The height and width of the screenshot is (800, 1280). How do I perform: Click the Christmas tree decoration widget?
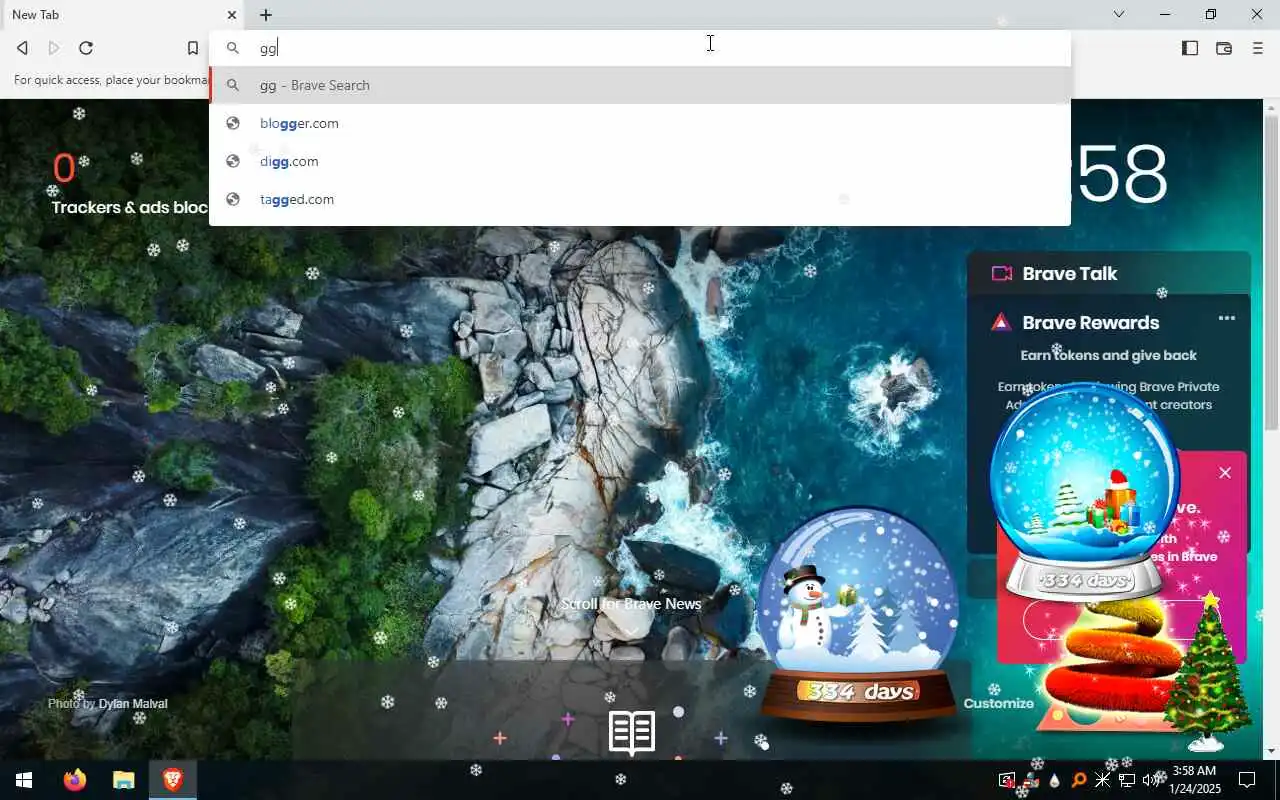click(1208, 671)
